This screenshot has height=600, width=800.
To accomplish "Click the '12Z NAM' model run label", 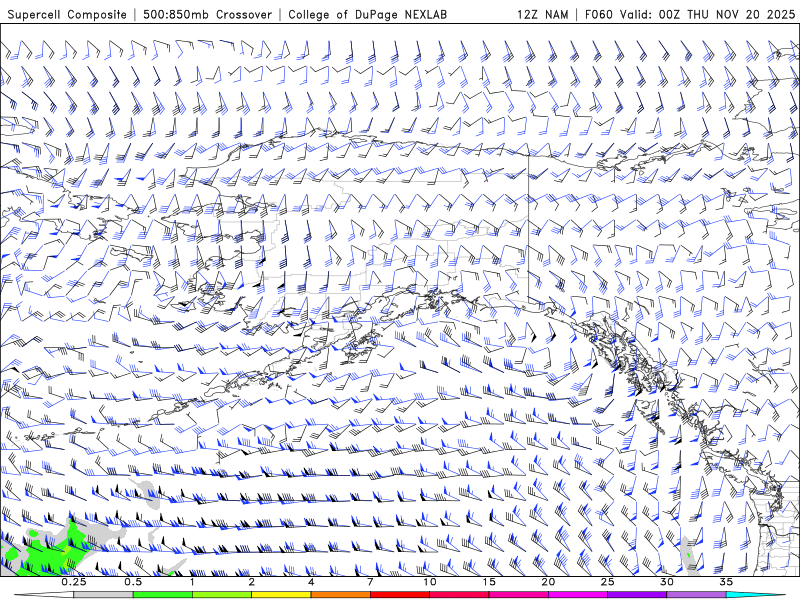I will tap(542, 14).
